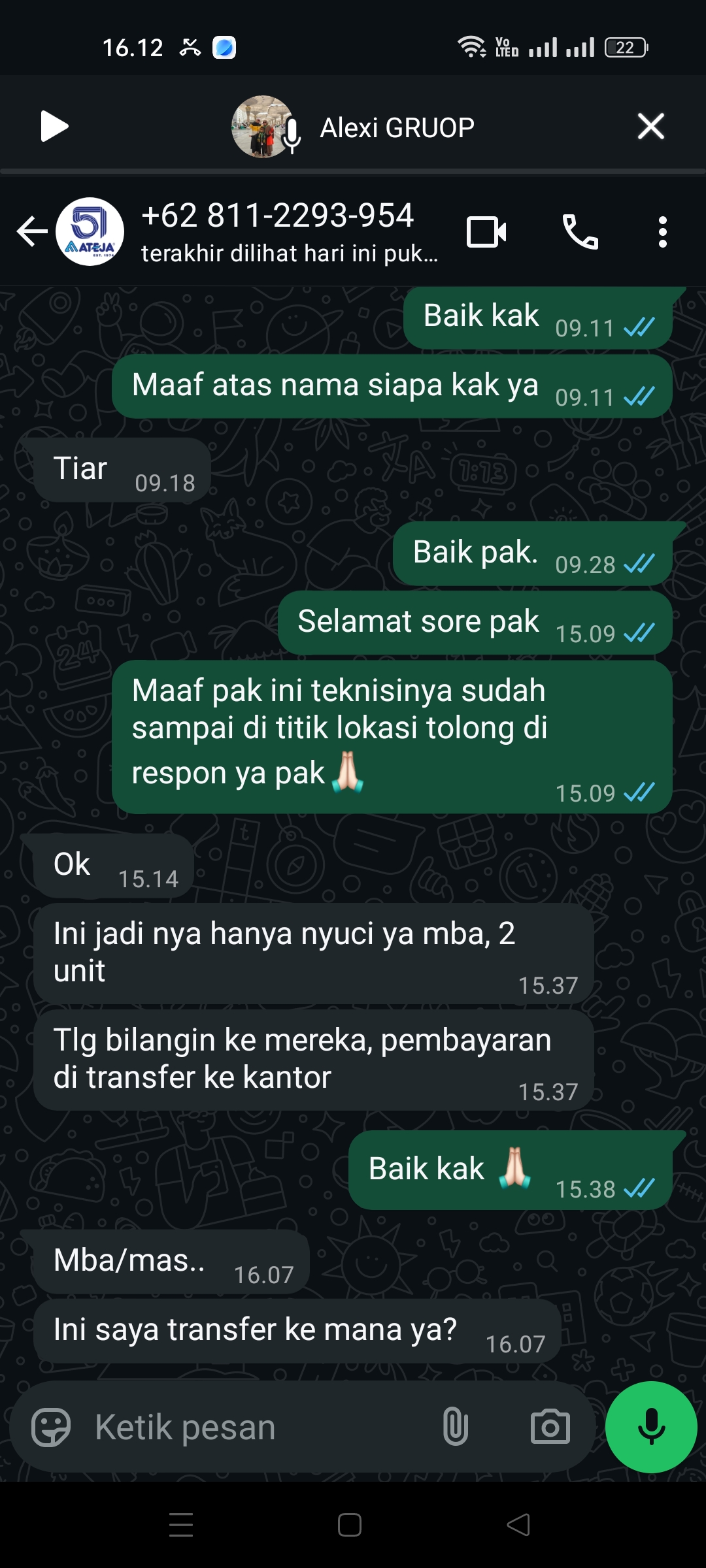This screenshot has width=706, height=1568.
Task: Open the three-dot more options menu
Action: pos(663,232)
